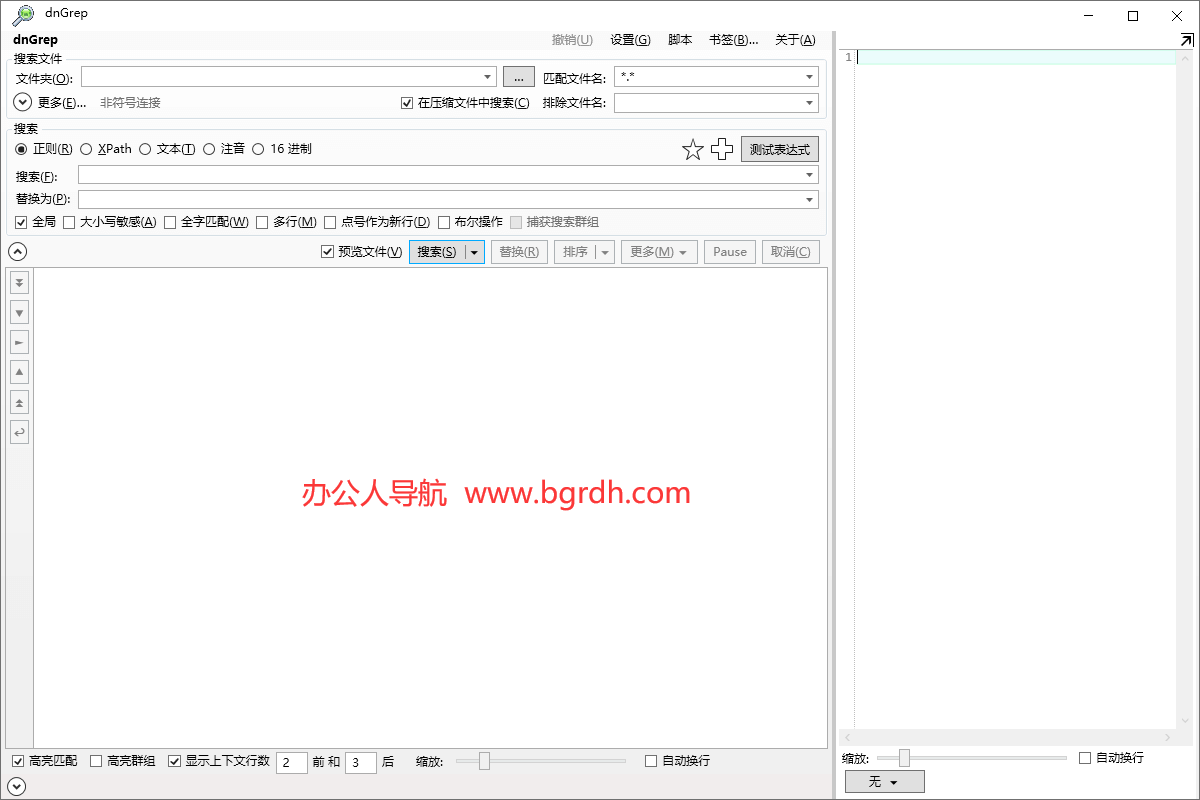1200x800 pixels.
Task: Click the 测试表达式 button
Action: click(780, 150)
